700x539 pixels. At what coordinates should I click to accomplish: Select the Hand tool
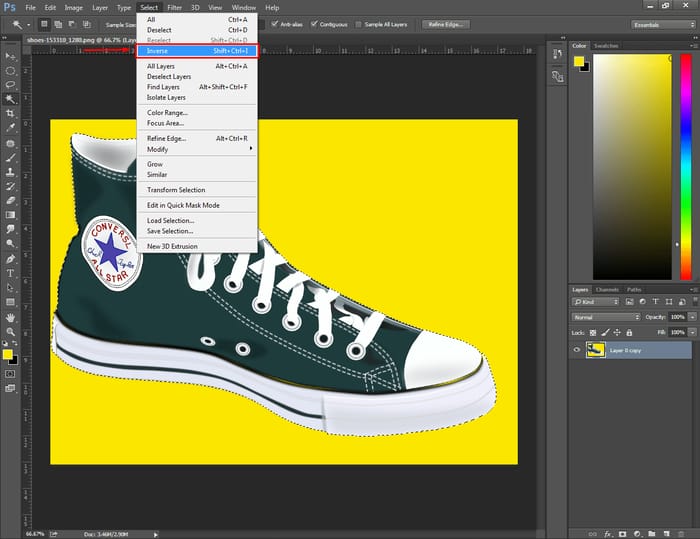[x=10, y=318]
